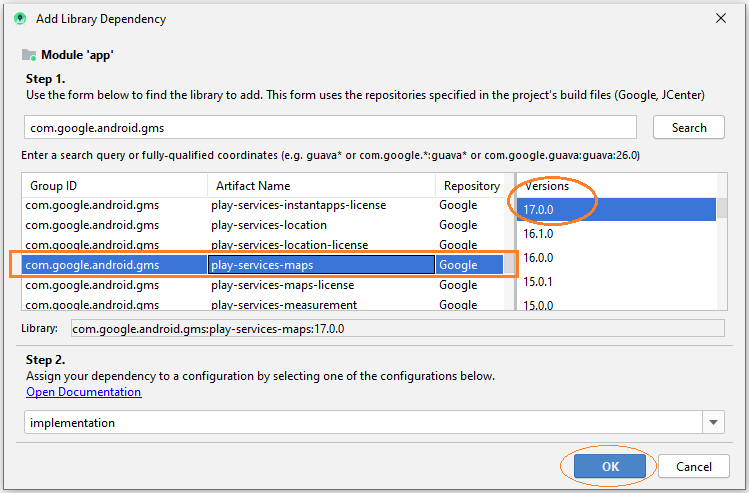Choose version 16.0.0 in the Versions list
Image resolution: width=749 pixels, height=493 pixels.
[x=616, y=257]
